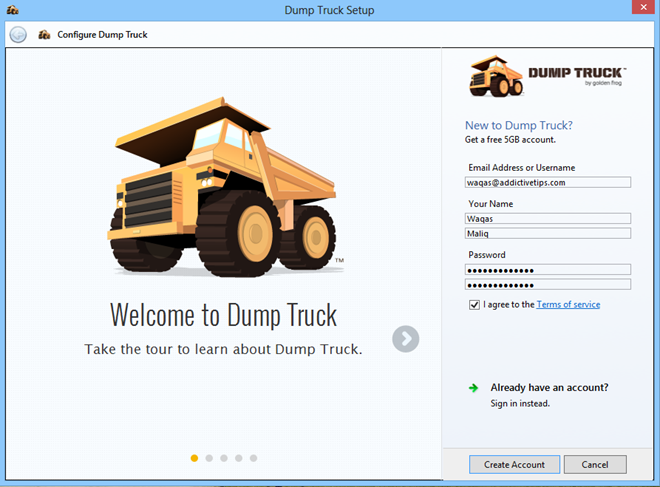Select the second tour page dot

pos(209,458)
